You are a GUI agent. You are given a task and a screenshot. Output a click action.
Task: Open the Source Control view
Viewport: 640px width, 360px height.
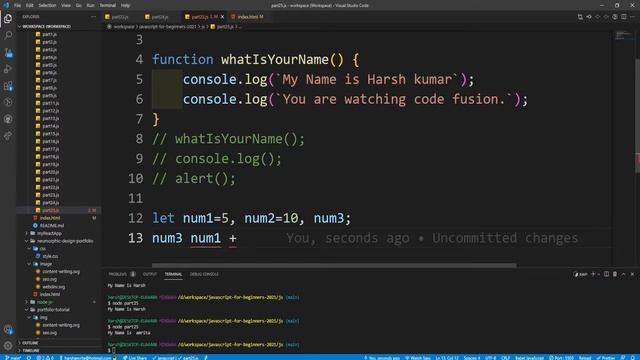8,53
